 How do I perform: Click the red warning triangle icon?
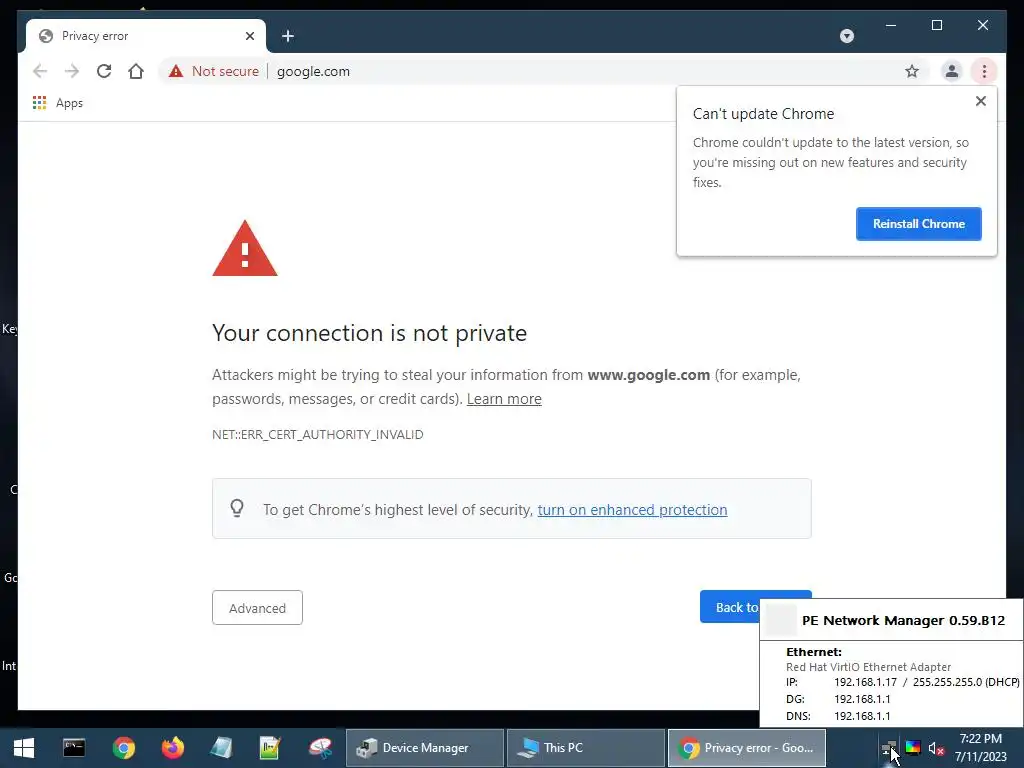[245, 249]
